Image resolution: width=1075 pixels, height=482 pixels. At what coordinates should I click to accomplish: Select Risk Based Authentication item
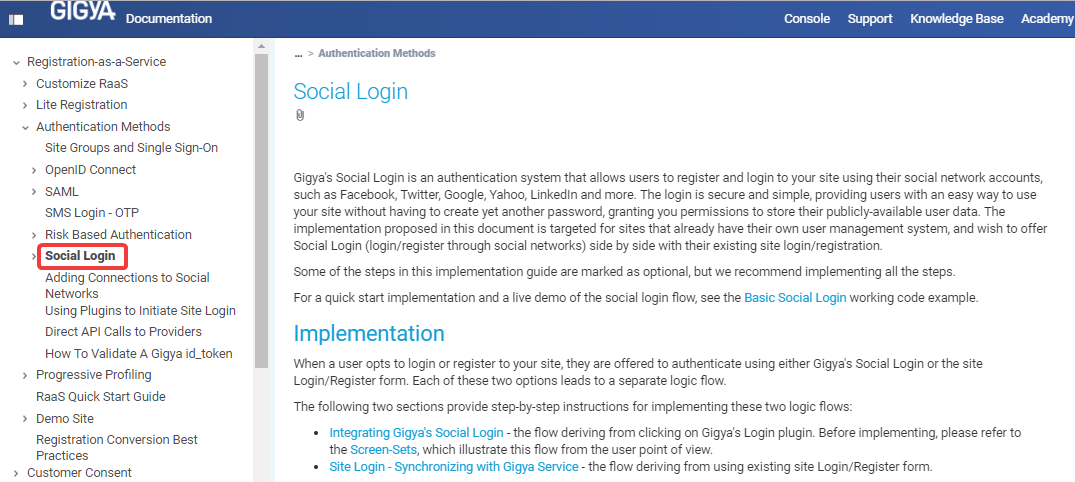[118, 234]
